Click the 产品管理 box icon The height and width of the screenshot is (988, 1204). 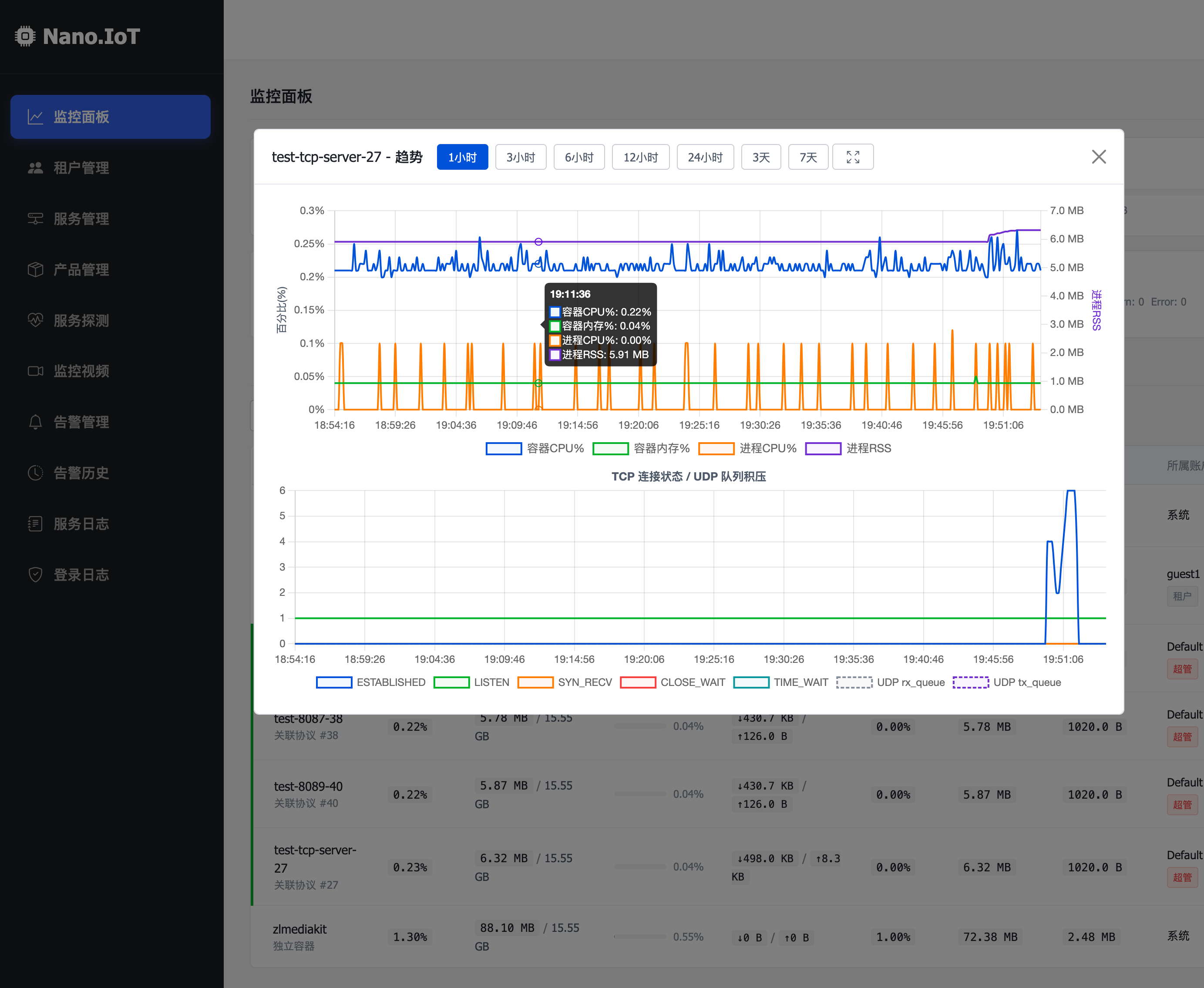tap(35, 270)
